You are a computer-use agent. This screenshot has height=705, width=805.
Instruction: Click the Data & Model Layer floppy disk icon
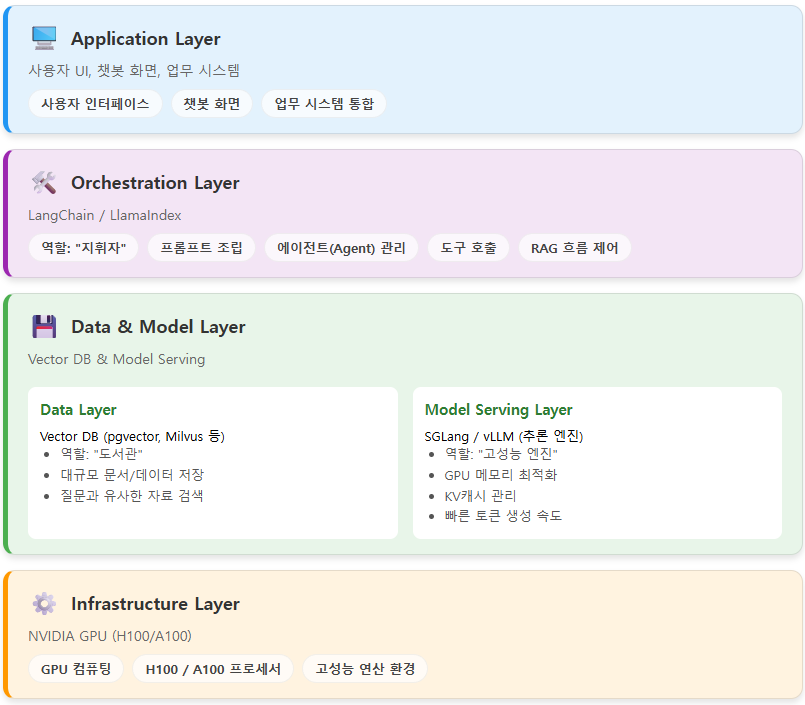pyautogui.click(x=43, y=327)
